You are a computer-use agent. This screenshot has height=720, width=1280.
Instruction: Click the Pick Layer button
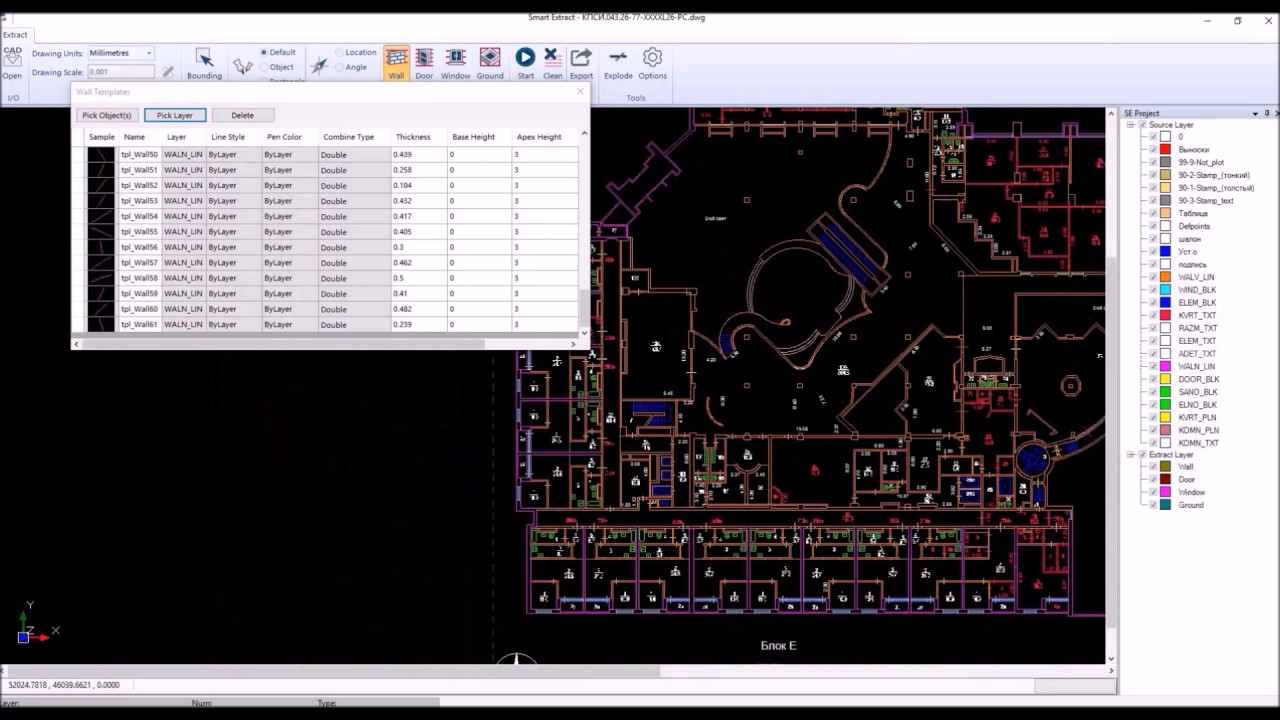click(175, 115)
